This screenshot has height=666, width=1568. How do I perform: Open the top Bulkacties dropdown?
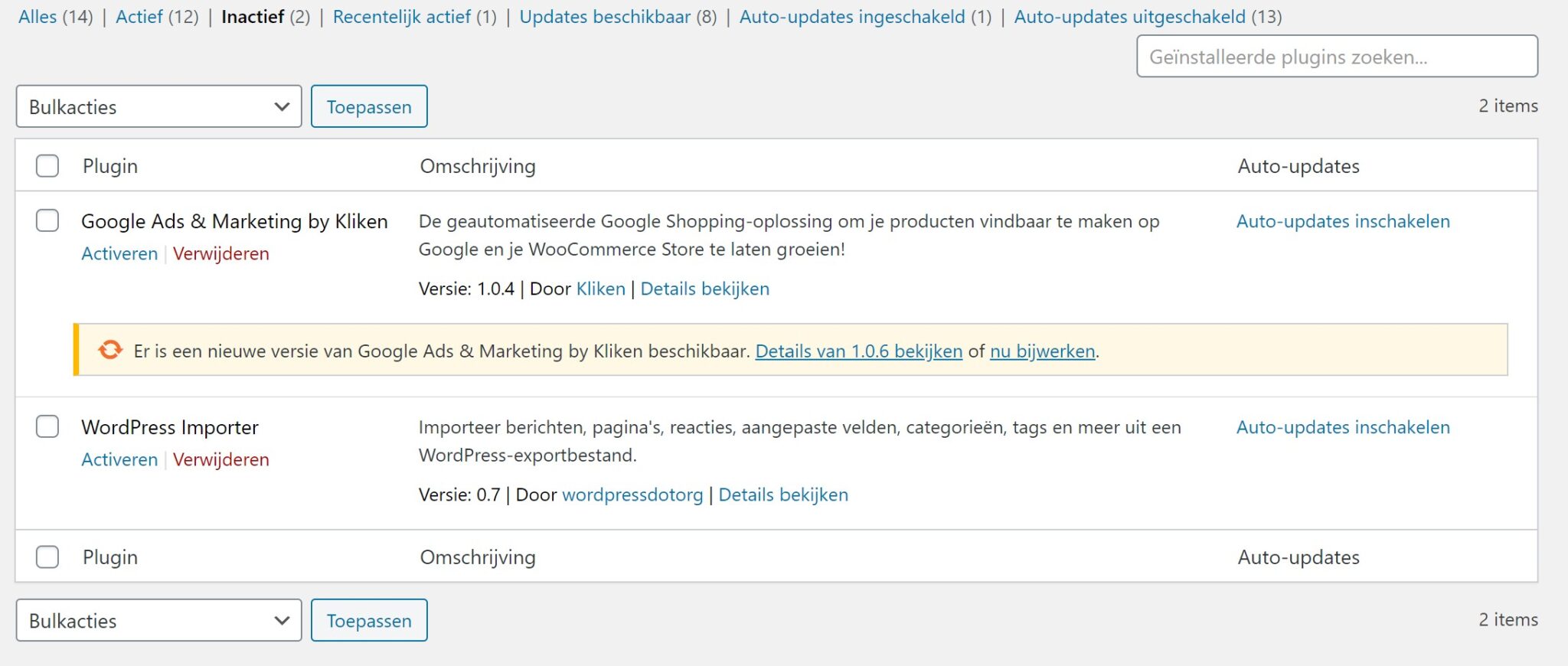pos(158,106)
